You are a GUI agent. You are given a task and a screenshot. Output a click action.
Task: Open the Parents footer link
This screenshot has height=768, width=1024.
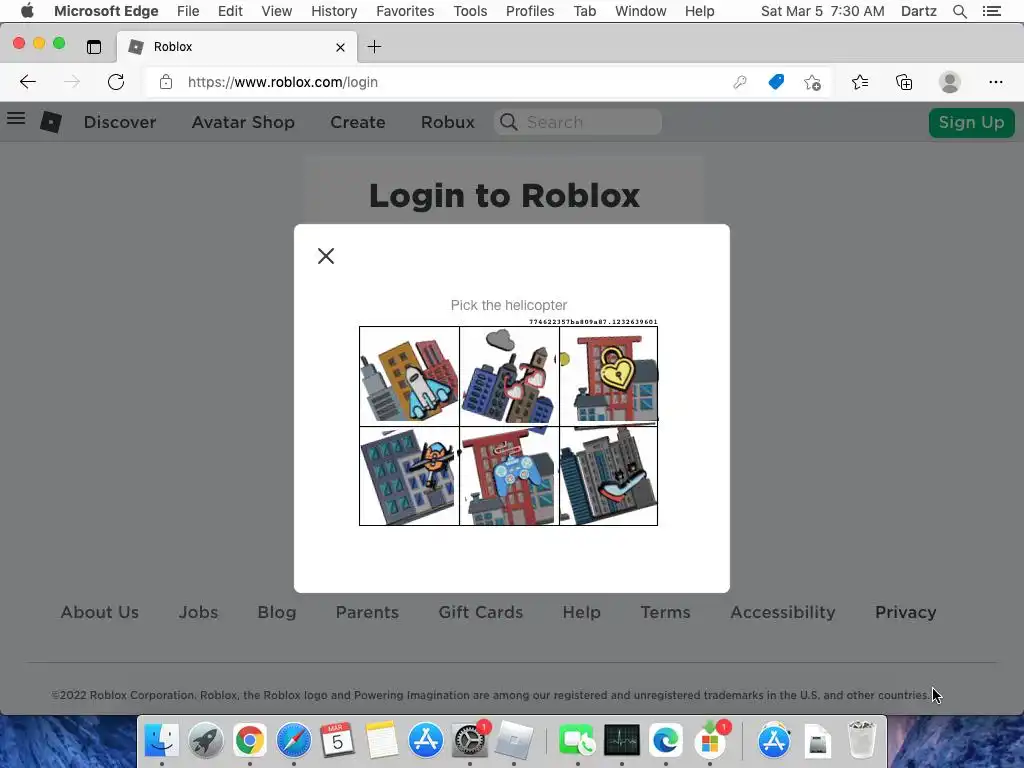[x=367, y=613]
